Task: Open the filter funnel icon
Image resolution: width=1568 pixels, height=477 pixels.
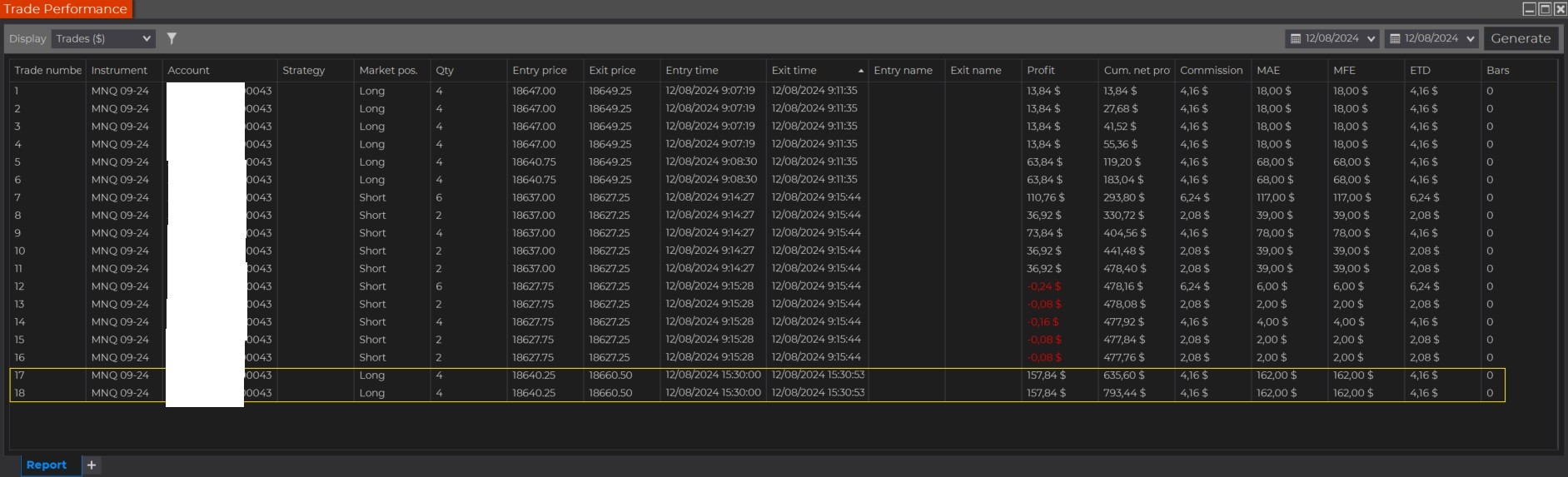Action: coord(172,38)
